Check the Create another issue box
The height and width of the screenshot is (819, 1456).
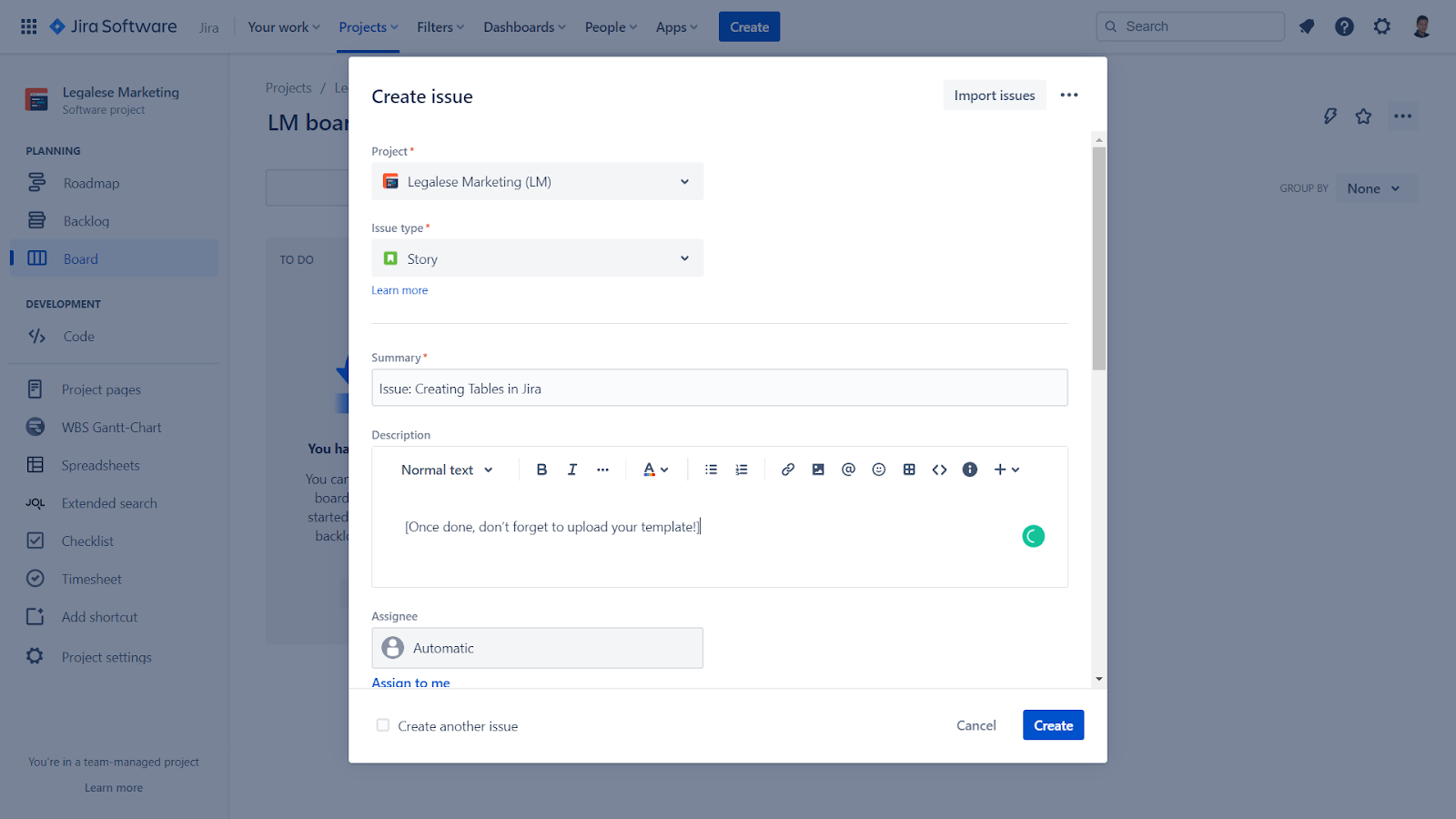point(383,725)
